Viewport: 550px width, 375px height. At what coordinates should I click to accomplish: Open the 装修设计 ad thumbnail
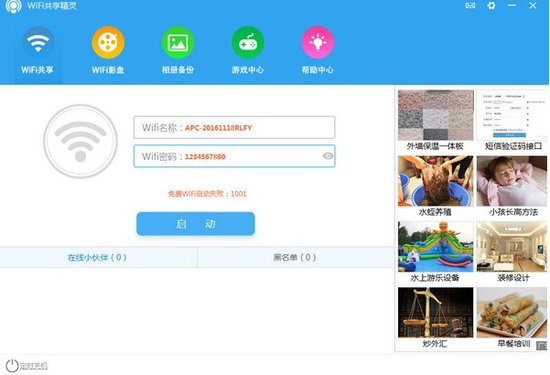(x=511, y=247)
